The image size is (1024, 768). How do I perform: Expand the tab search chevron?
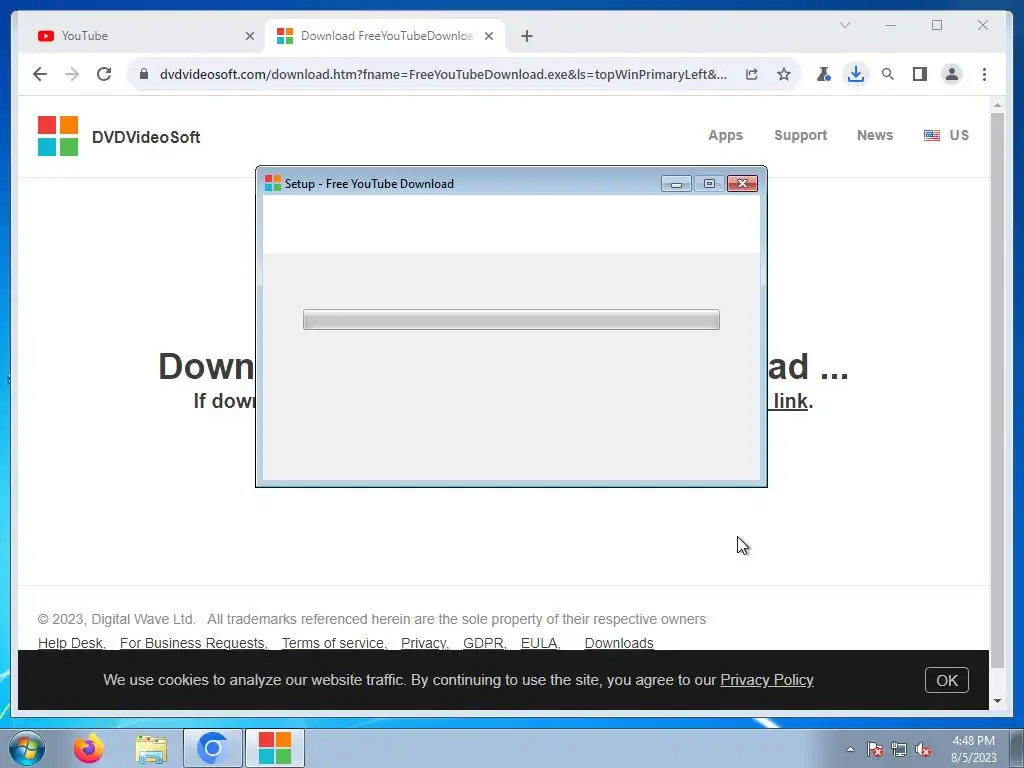[844, 25]
